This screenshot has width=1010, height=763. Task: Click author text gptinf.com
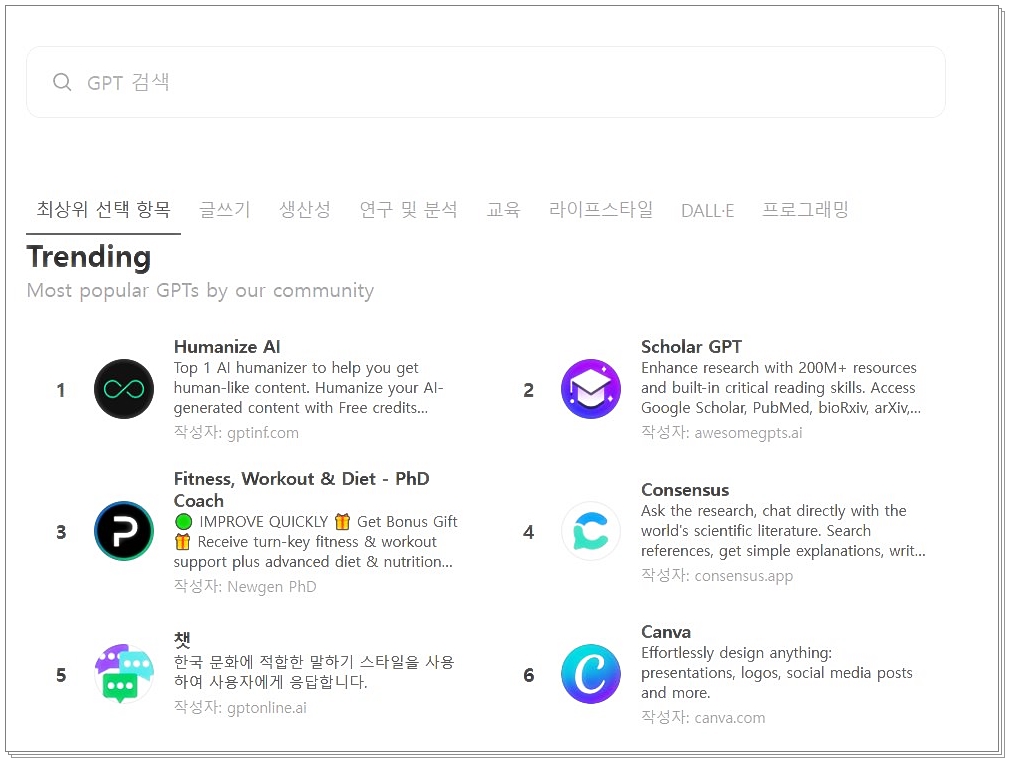263,433
